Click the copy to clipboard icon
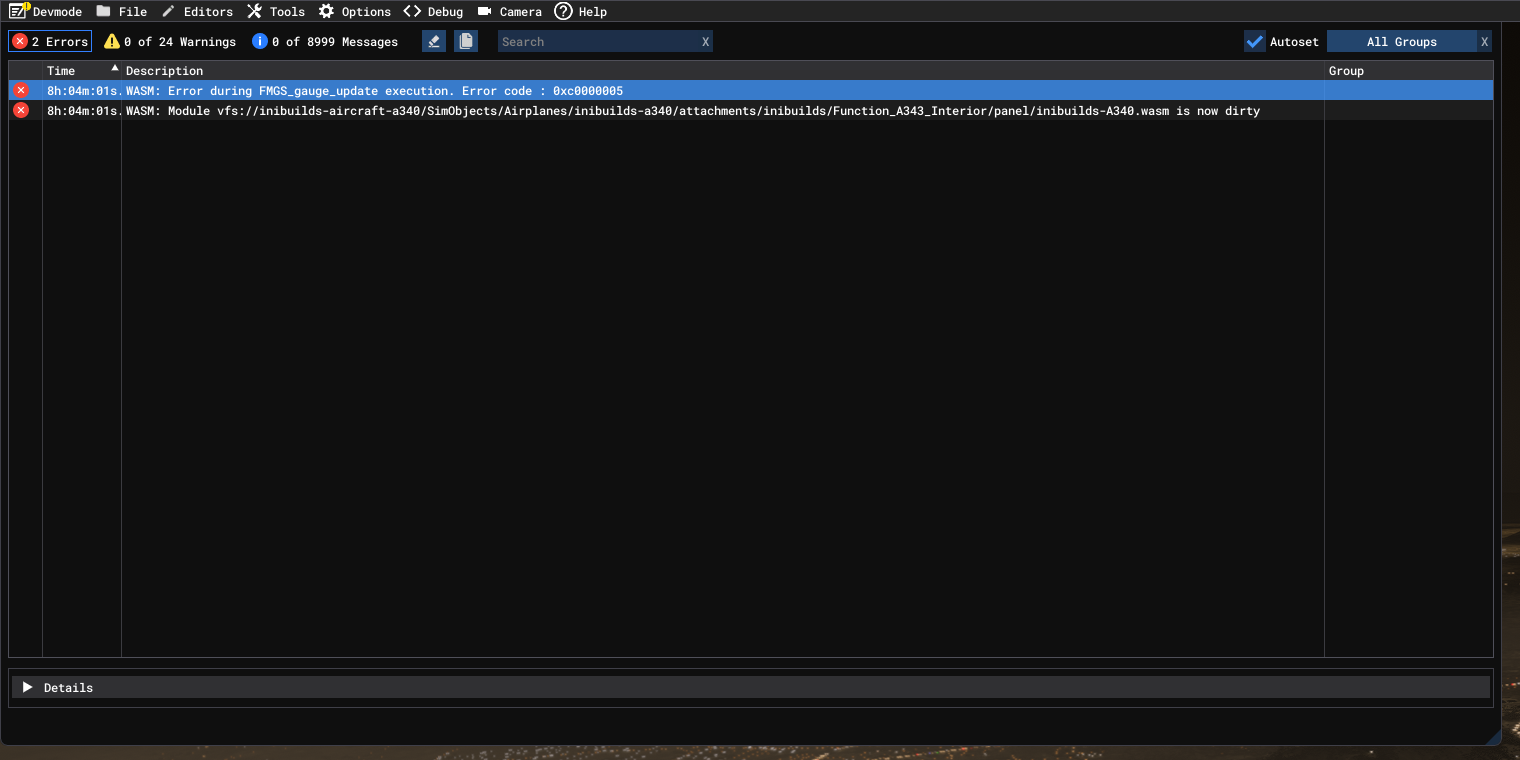 pos(465,41)
